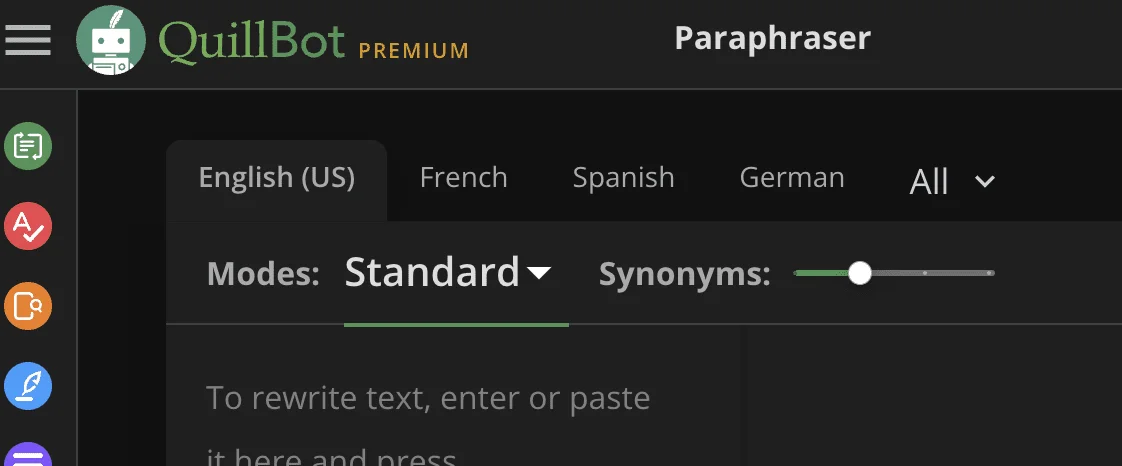
Task: Open the red Grammar Checker sidebar icon
Action: 28,226
